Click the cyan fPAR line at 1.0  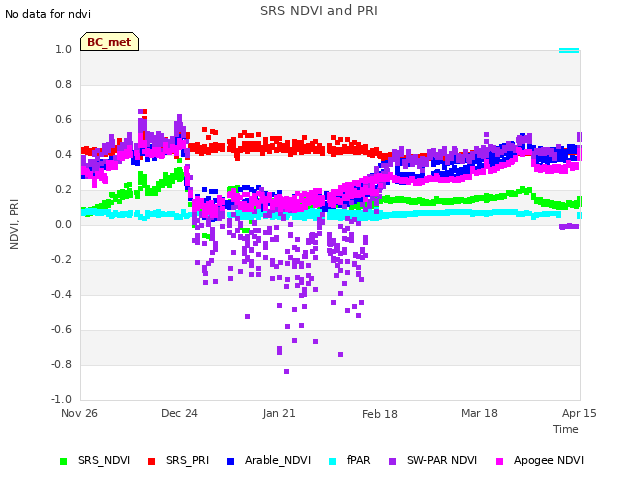pyautogui.click(x=569, y=51)
